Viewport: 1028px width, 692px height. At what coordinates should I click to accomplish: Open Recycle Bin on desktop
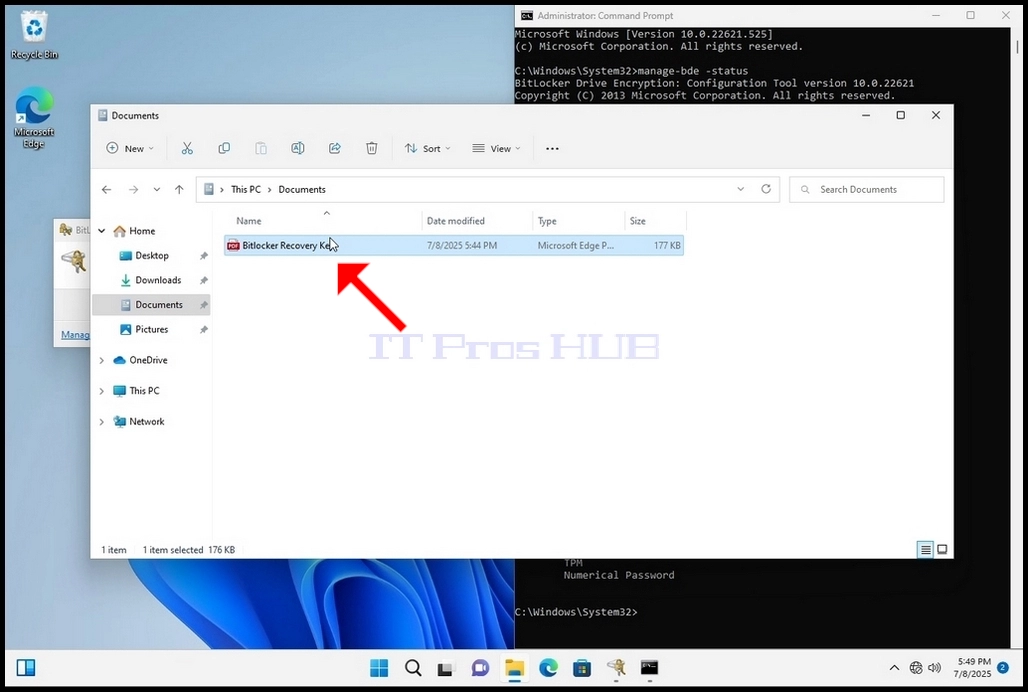pyautogui.click(x=34, y=36)
